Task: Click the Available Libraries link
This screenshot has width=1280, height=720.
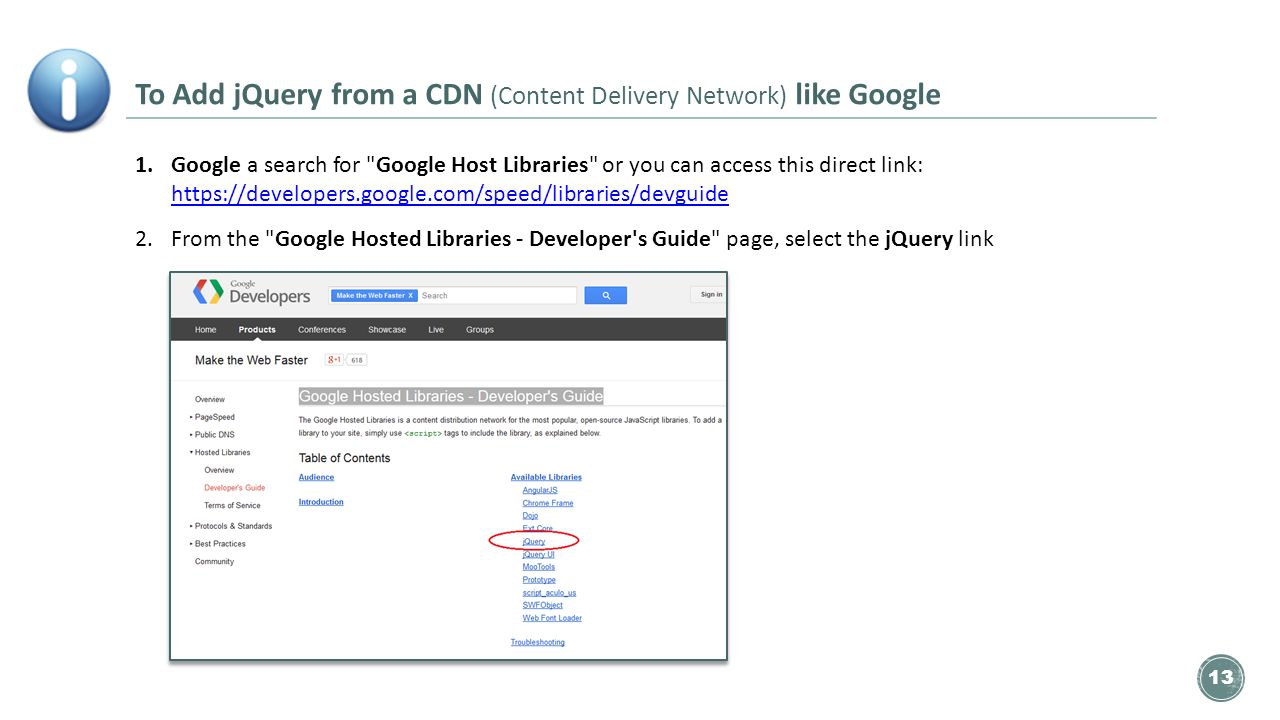Action: click(546, 477)
